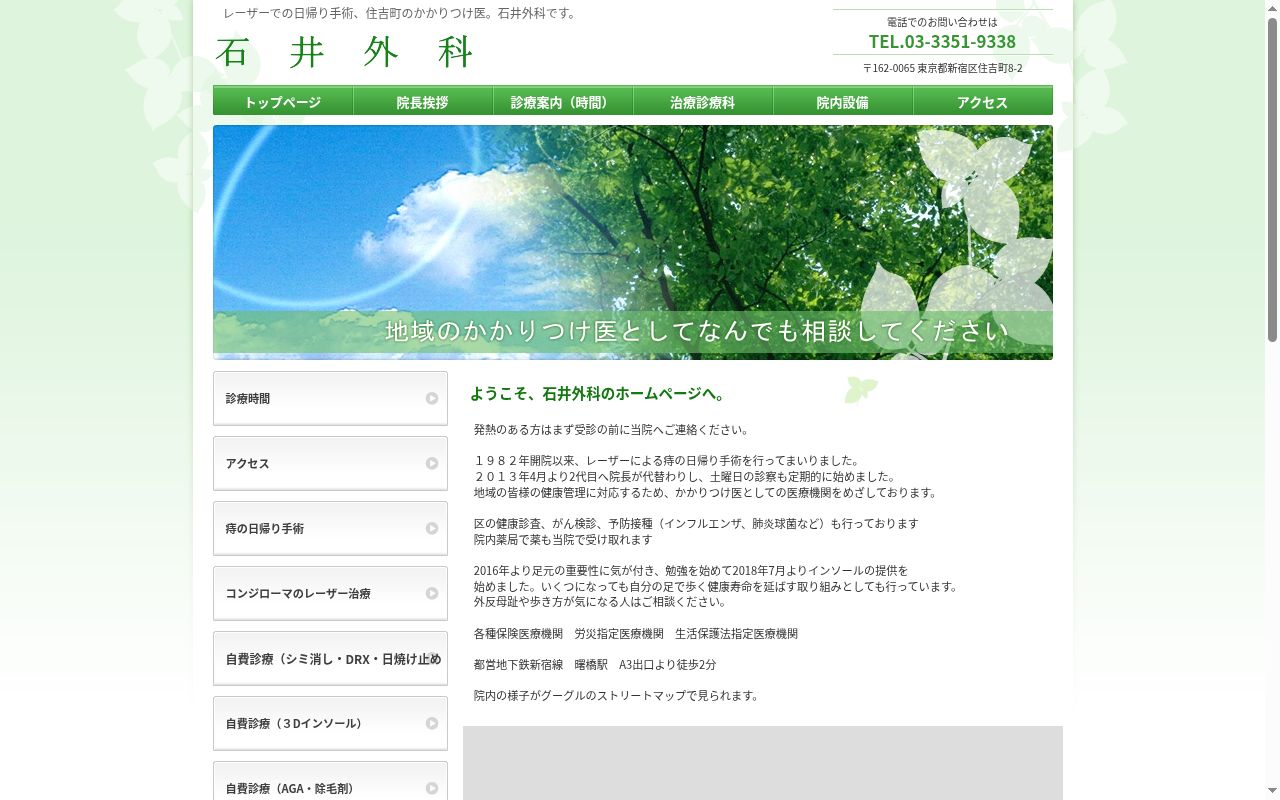Viewport: 1280px width, 800px height.
Task: Click the vertical page scrollbar thumb
Action: 1272,180
